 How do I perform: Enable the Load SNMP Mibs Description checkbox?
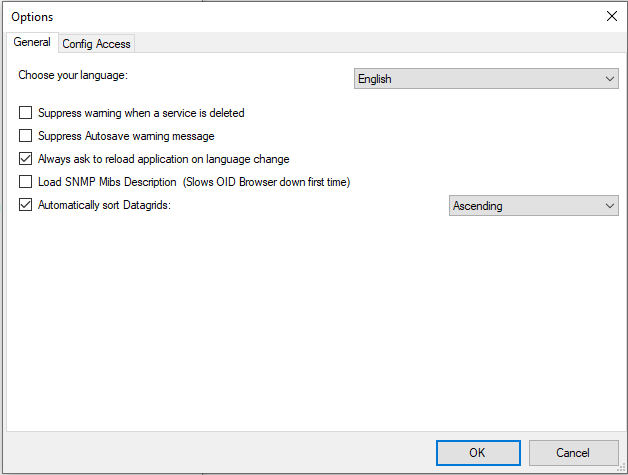(x=26, y=182)
